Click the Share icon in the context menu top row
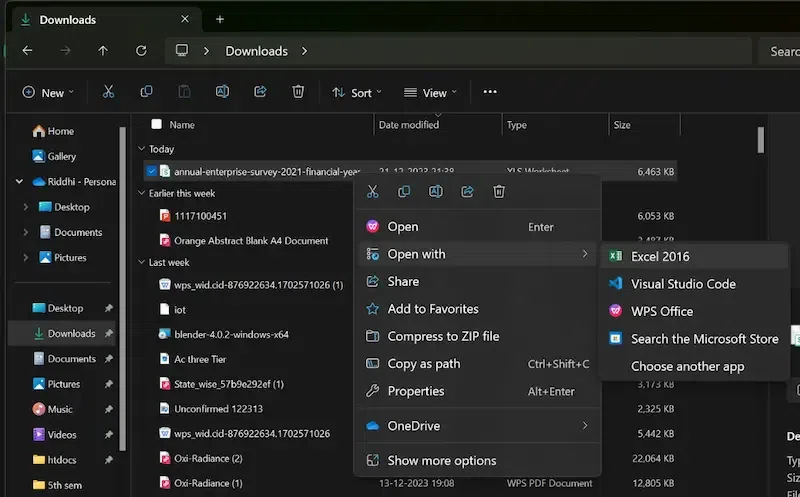Image resolution: width=800 pixels, height=497 pixels. (467, 191)
